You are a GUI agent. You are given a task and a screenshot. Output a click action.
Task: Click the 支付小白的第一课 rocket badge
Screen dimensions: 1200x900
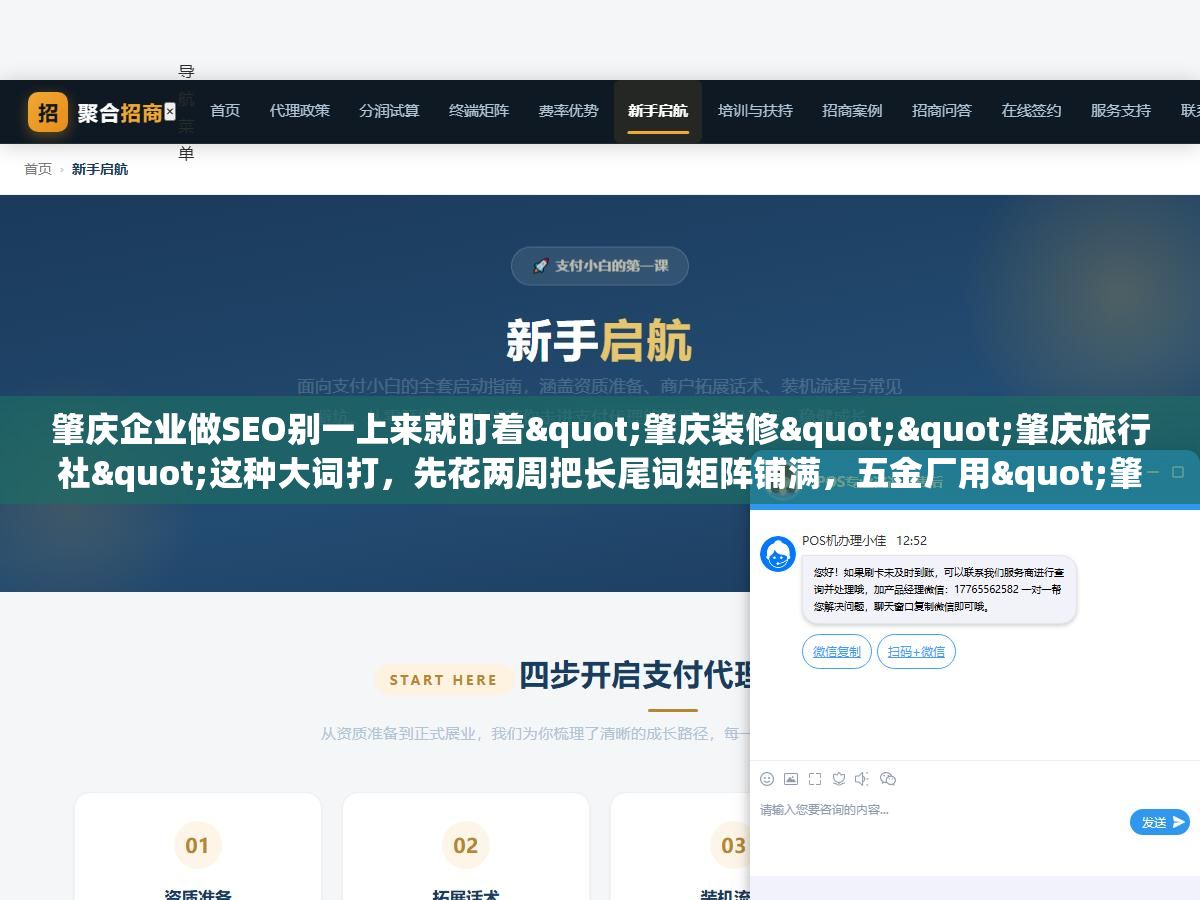(600, 266)
